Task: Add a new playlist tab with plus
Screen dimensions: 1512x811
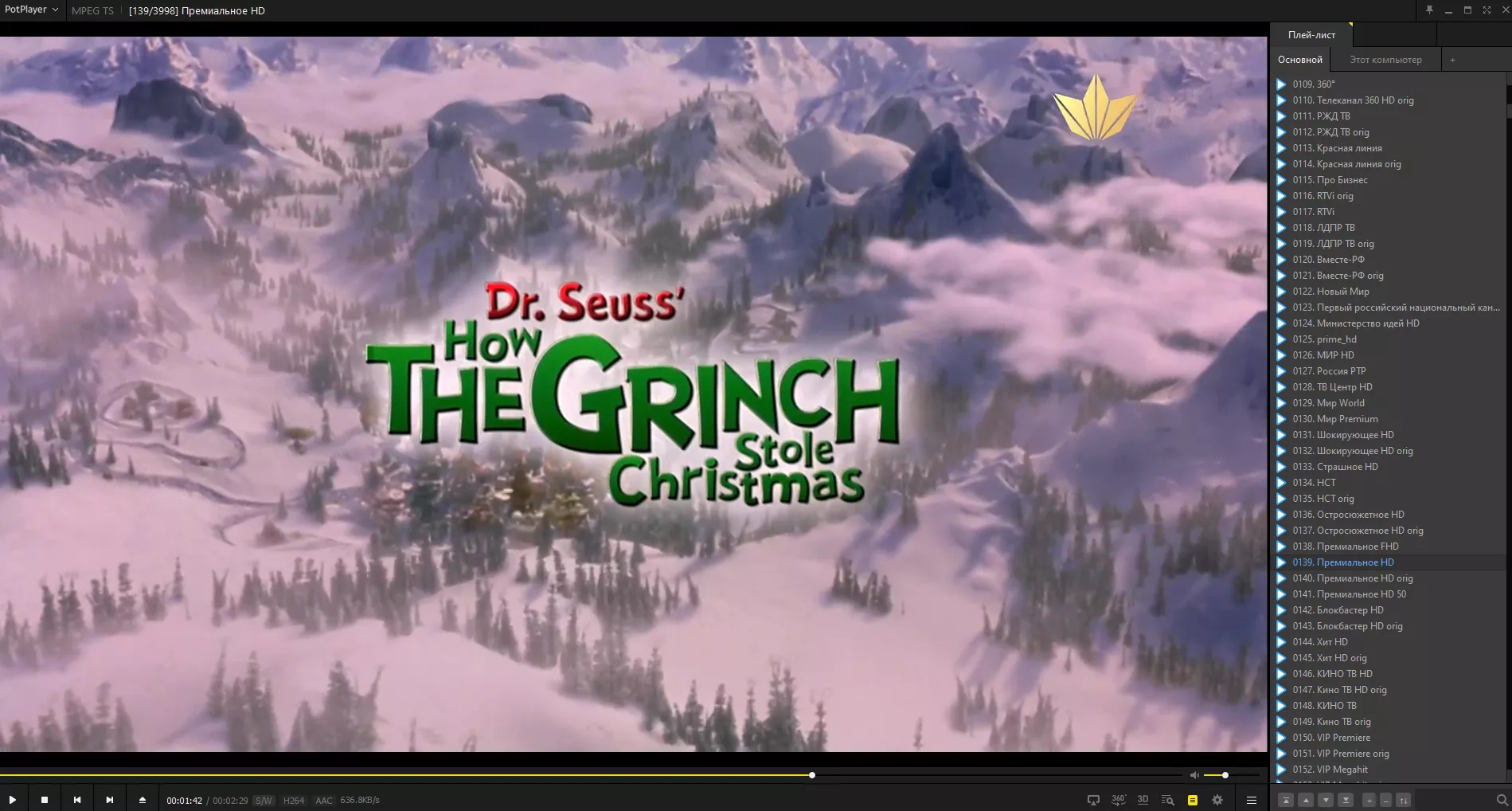Action: coord(1452,60)
